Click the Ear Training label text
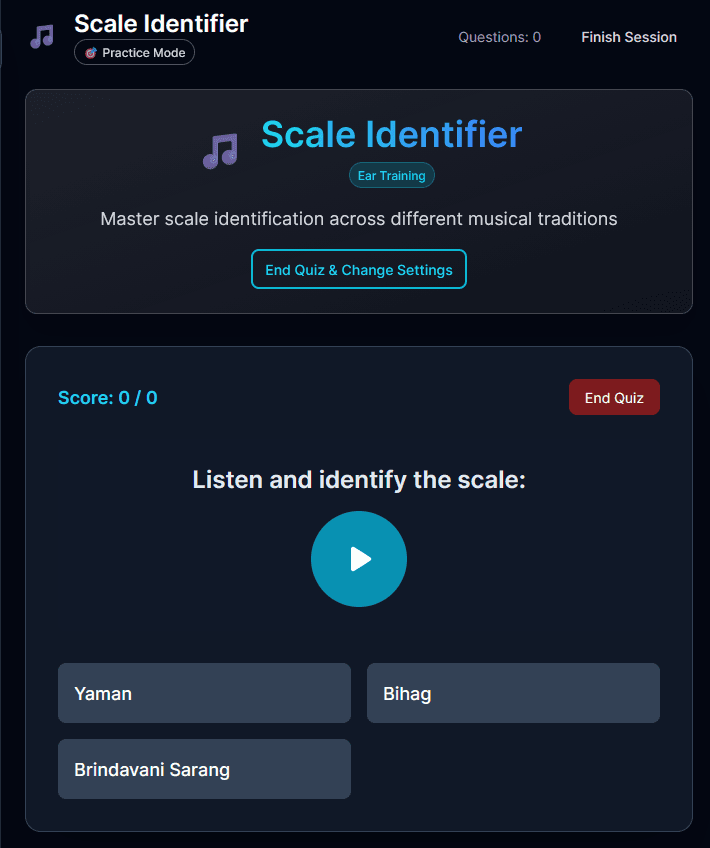Screen dimensions: 710x848 [391, 175]
